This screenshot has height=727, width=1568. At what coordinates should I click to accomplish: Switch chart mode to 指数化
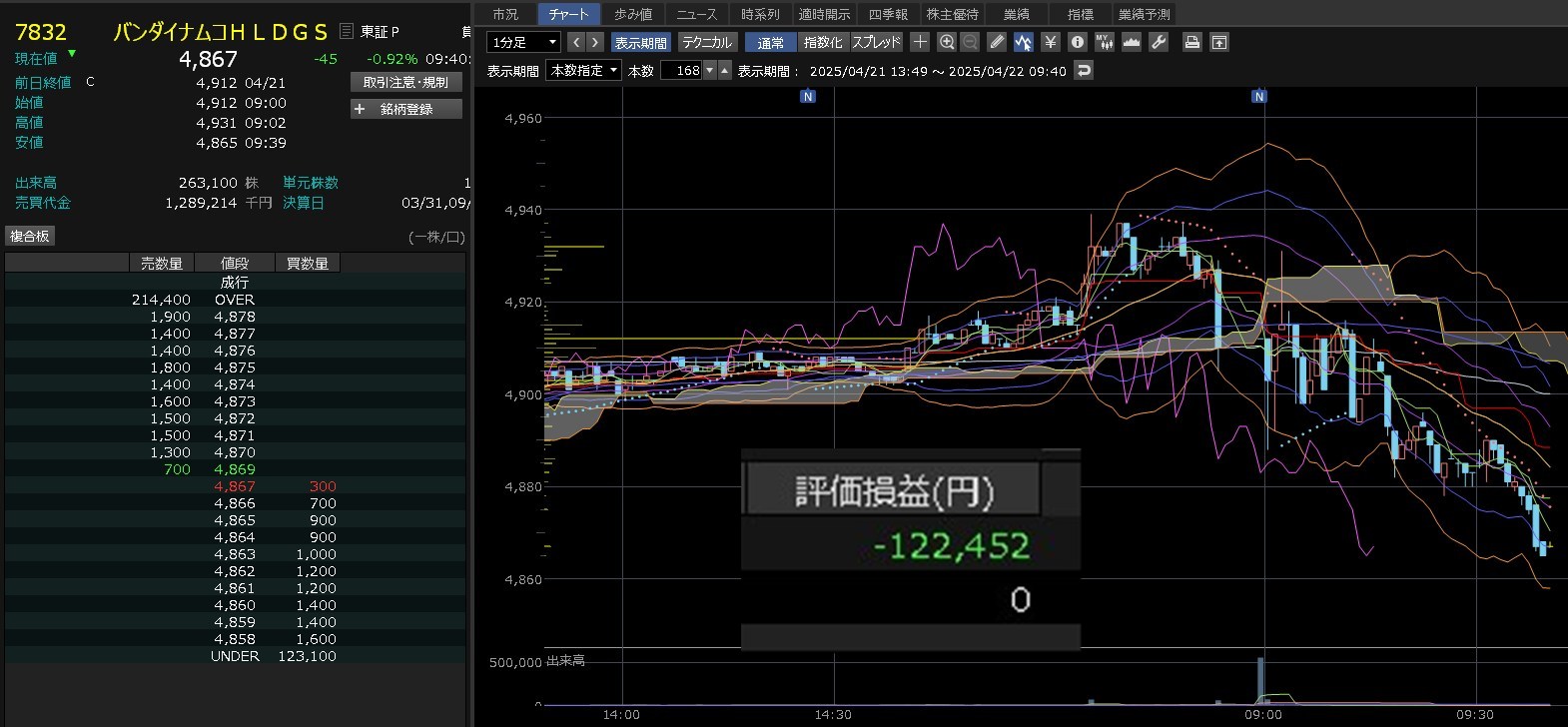(x=823, y=42)
